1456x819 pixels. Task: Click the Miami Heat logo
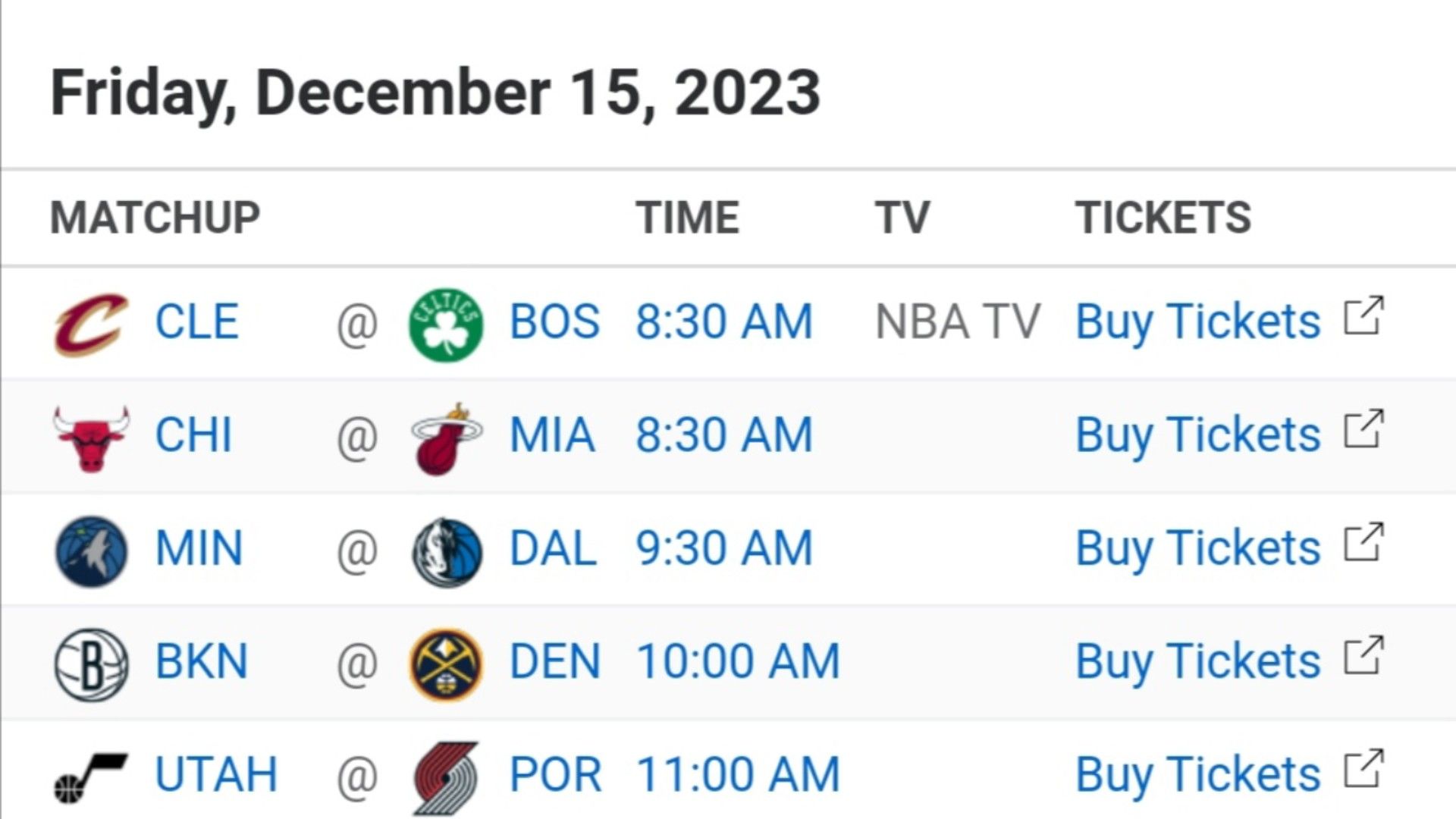447,438
